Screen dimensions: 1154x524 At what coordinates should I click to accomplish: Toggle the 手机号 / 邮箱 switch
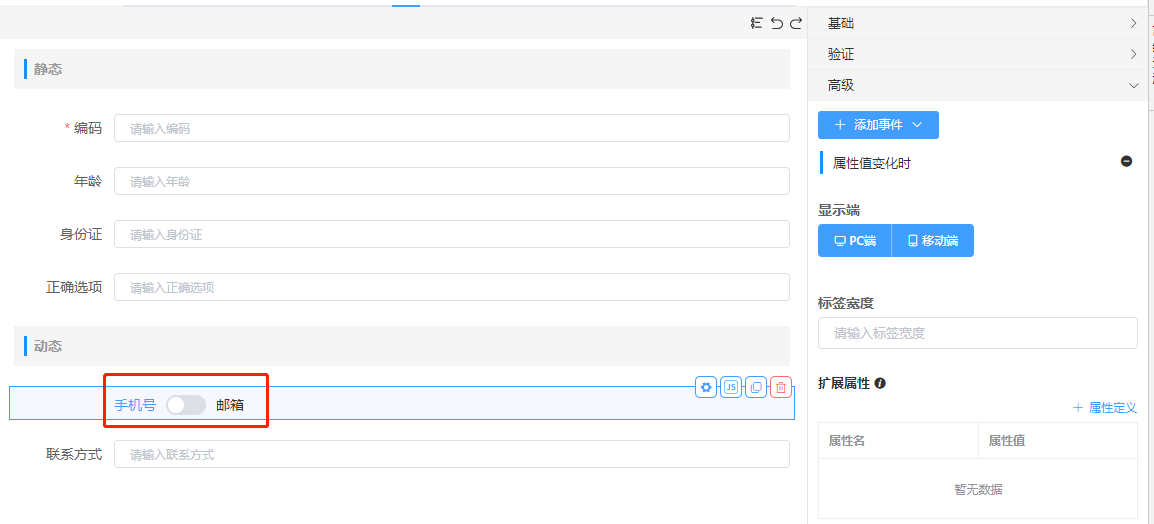tap(185, 405)
